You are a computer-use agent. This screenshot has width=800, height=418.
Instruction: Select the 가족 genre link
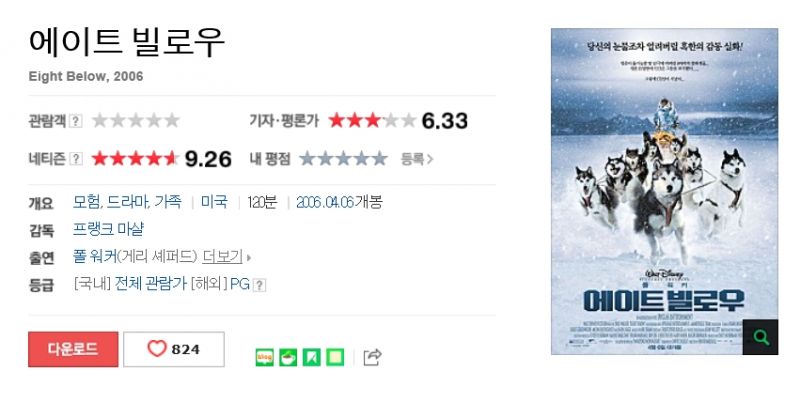[168, 202]
